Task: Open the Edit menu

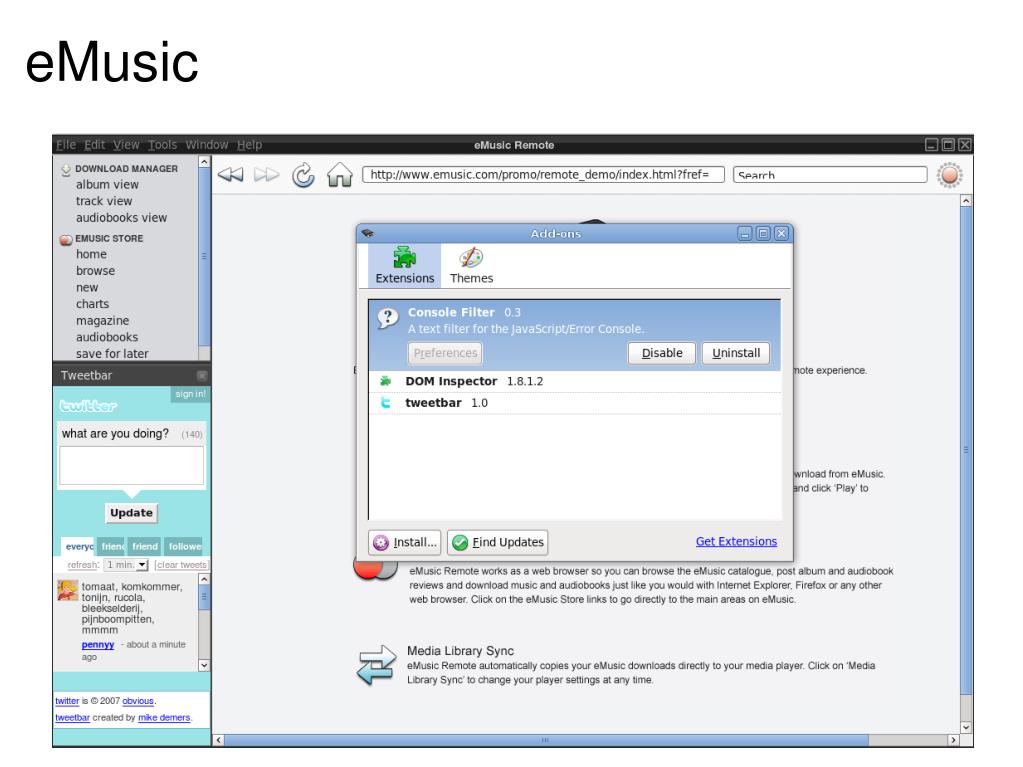Action: coord(95,145)
